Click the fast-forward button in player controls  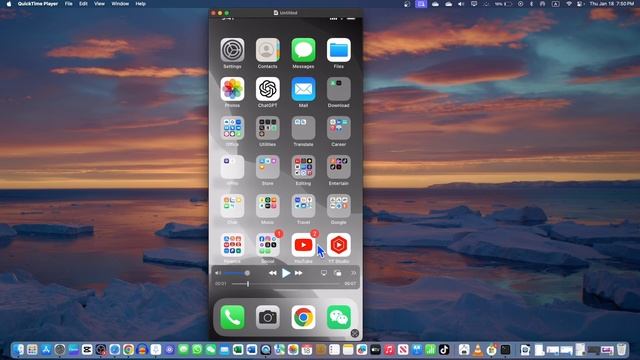[299, 273]
